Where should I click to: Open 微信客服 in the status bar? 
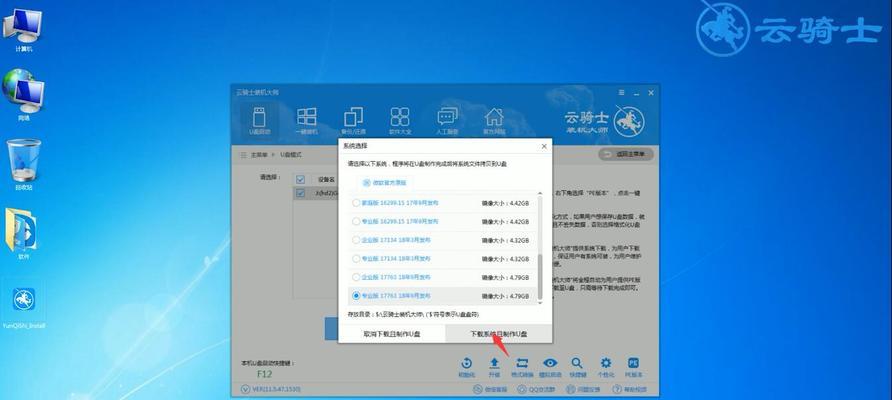point(489,390)
